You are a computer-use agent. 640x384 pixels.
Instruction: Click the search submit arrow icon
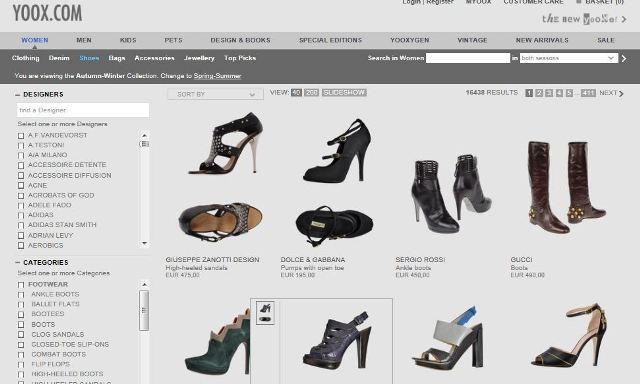click(x=624, y=58)
